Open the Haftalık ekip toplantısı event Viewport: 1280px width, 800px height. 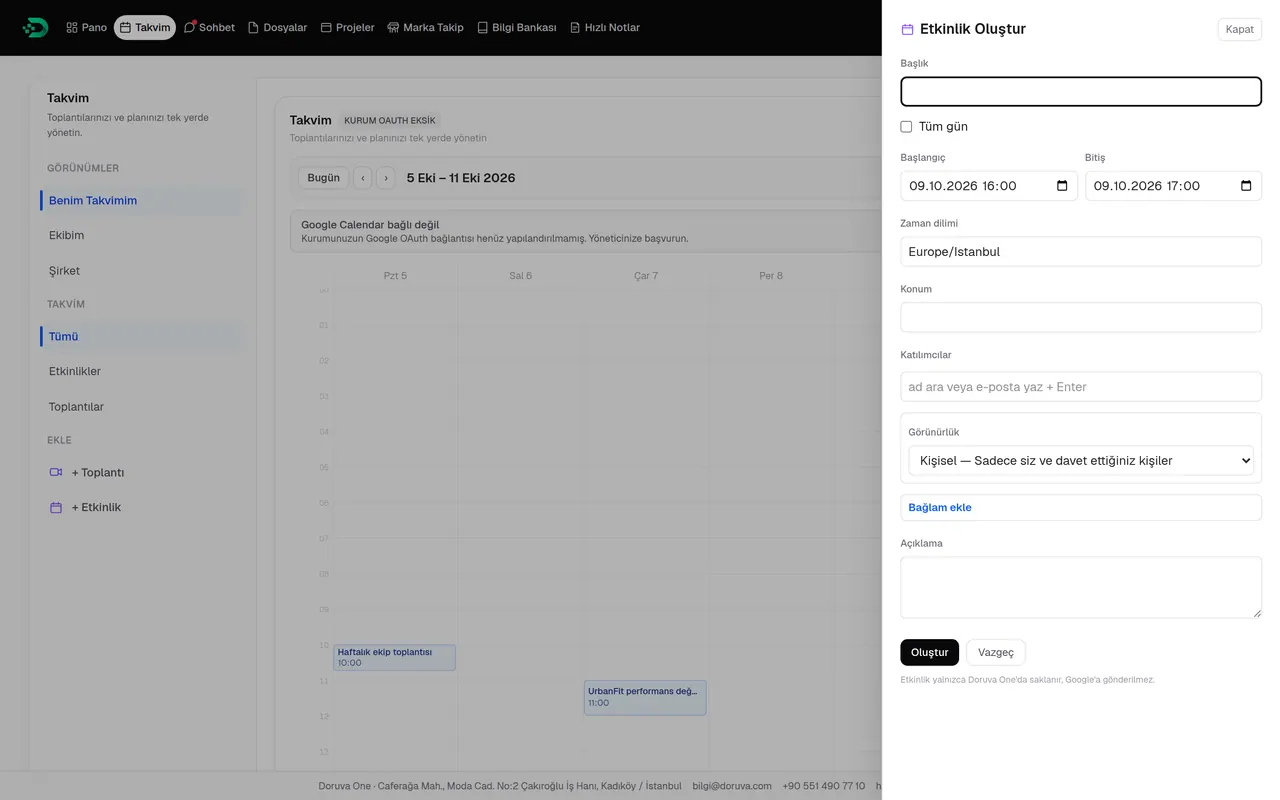(x=394, y=657)
